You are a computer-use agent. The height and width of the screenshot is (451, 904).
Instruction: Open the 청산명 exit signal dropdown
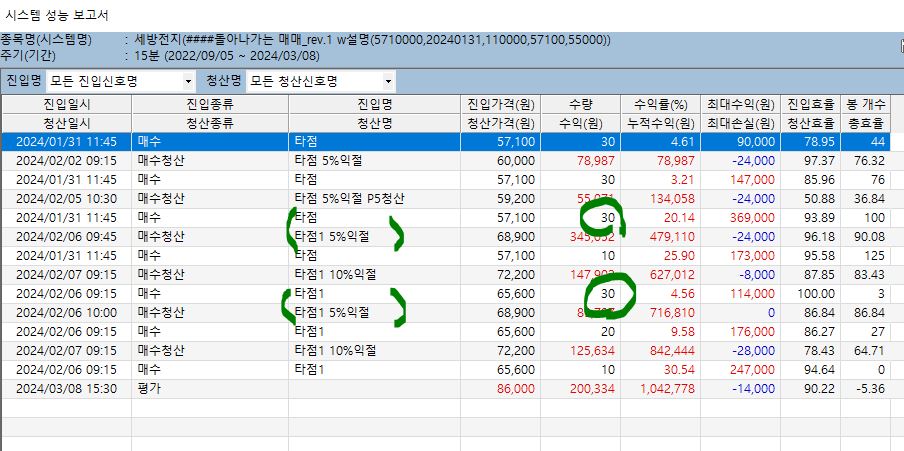pos(386,81)
